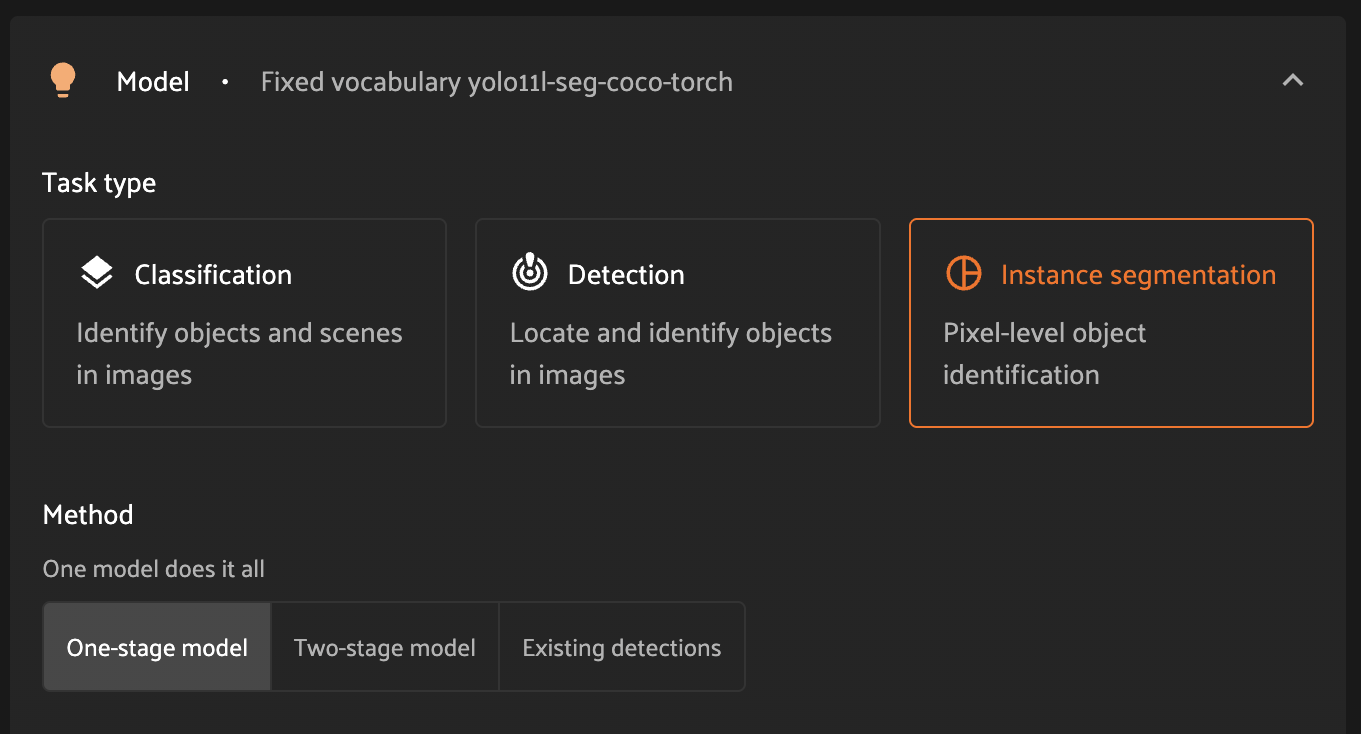Click the lightbulb icon next to Model

pyautogui.click(x=63, y=80)
